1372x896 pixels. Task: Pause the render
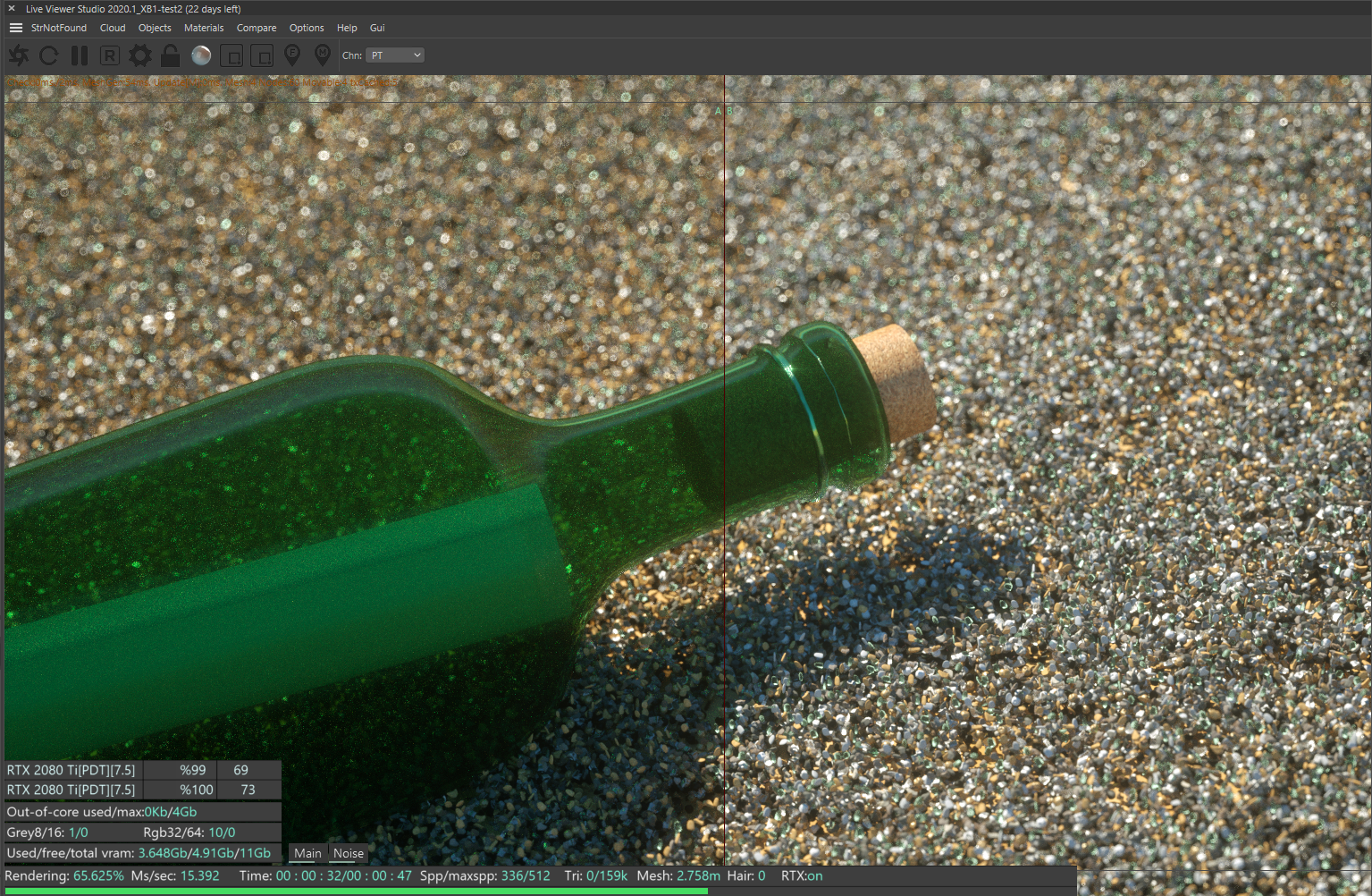tap(80, 55)
